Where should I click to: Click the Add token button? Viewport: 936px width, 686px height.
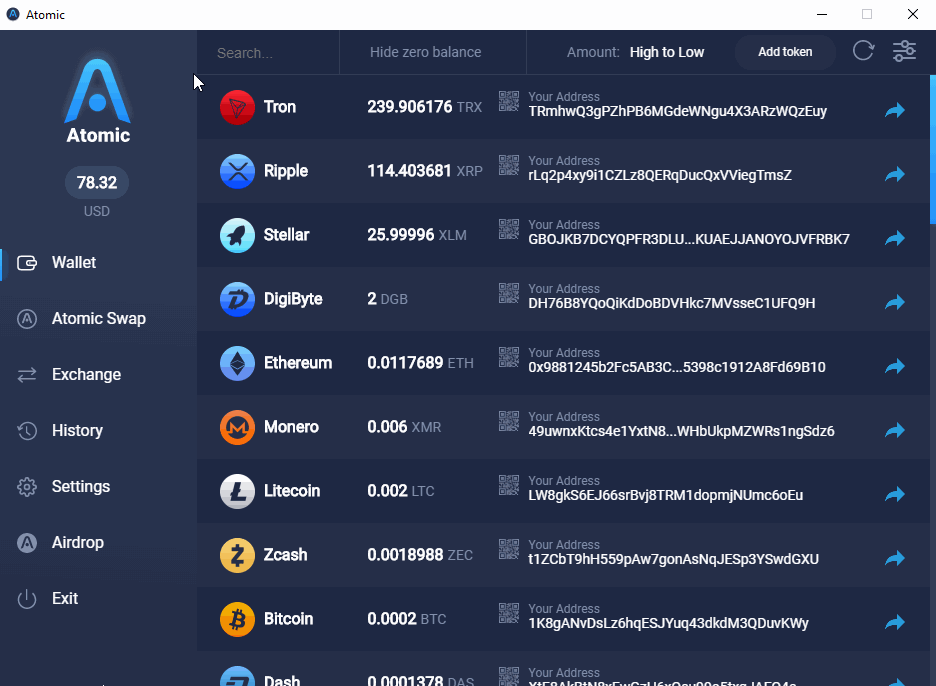coord(785,52)
